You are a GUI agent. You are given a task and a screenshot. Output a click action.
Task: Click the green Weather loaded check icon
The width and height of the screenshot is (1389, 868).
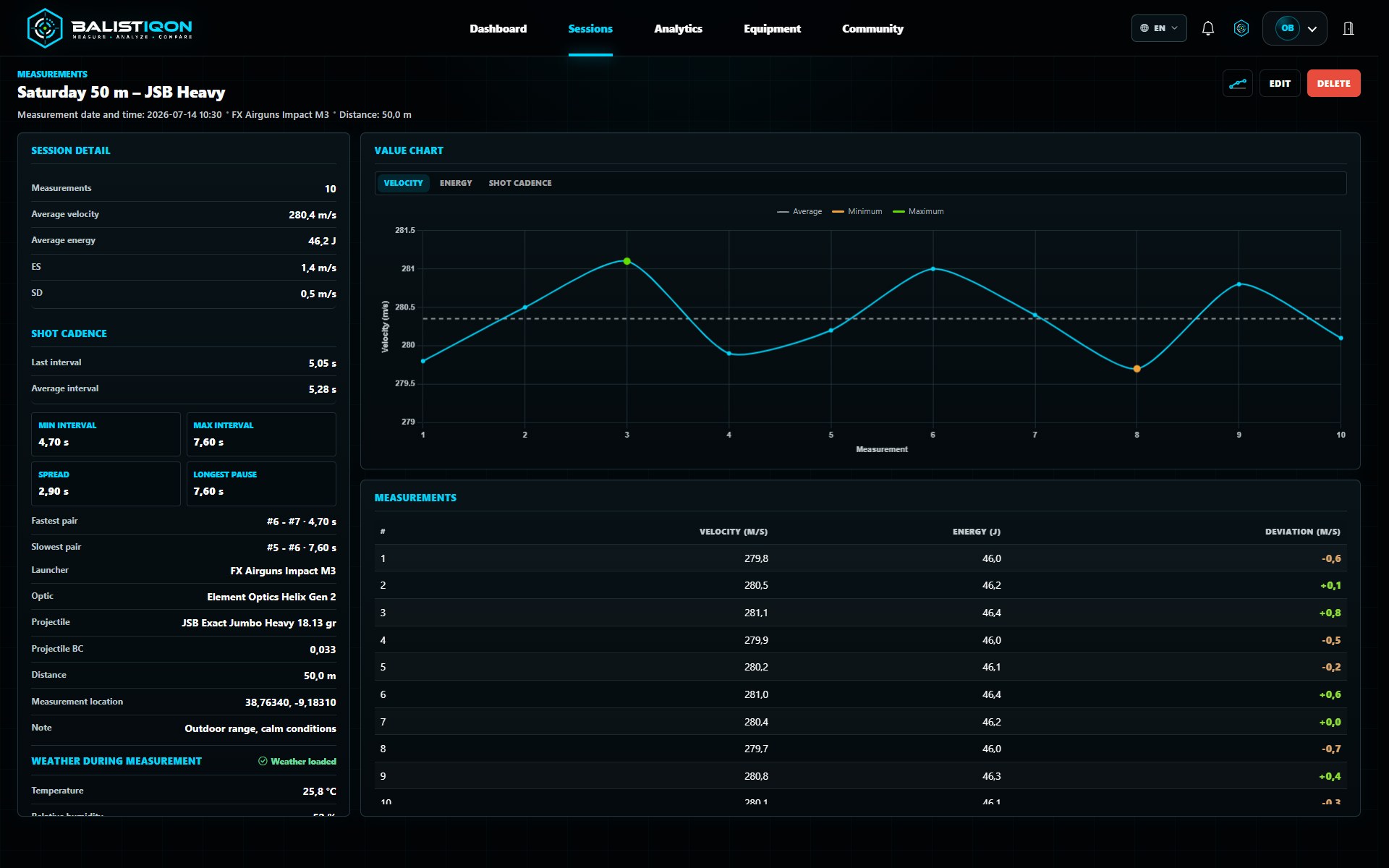pos(263,761)
